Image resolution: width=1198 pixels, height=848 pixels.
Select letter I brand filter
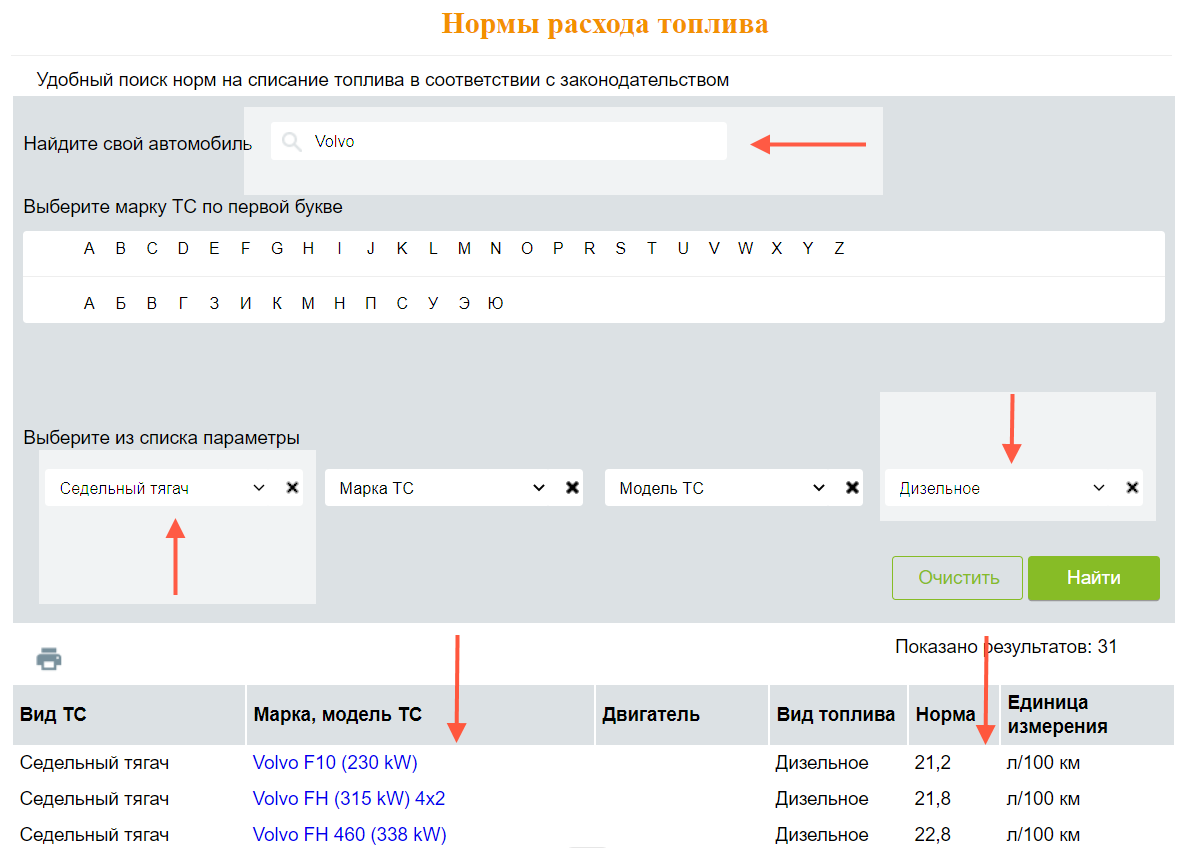[339, 248]
